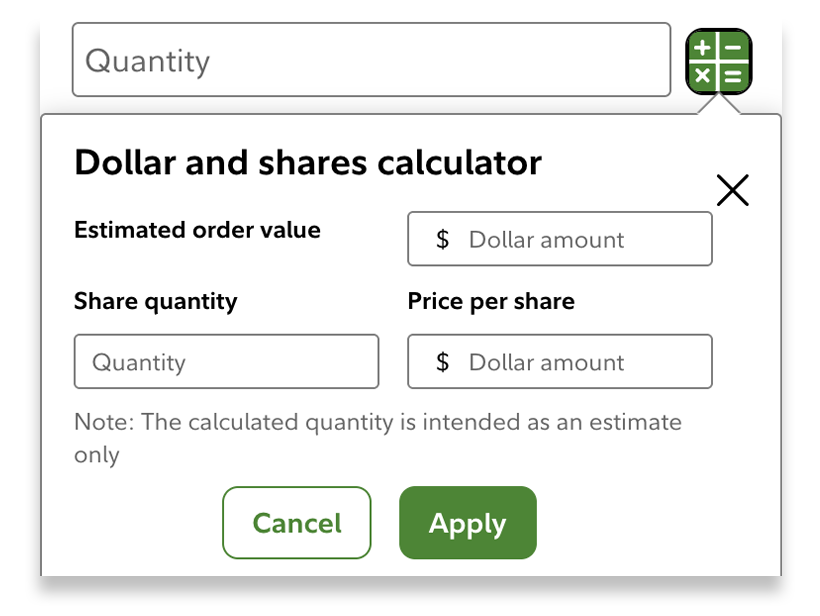Click the "Estimated order value" label
The width and height of the screenshot is (820, 616).
coord(197,230)
